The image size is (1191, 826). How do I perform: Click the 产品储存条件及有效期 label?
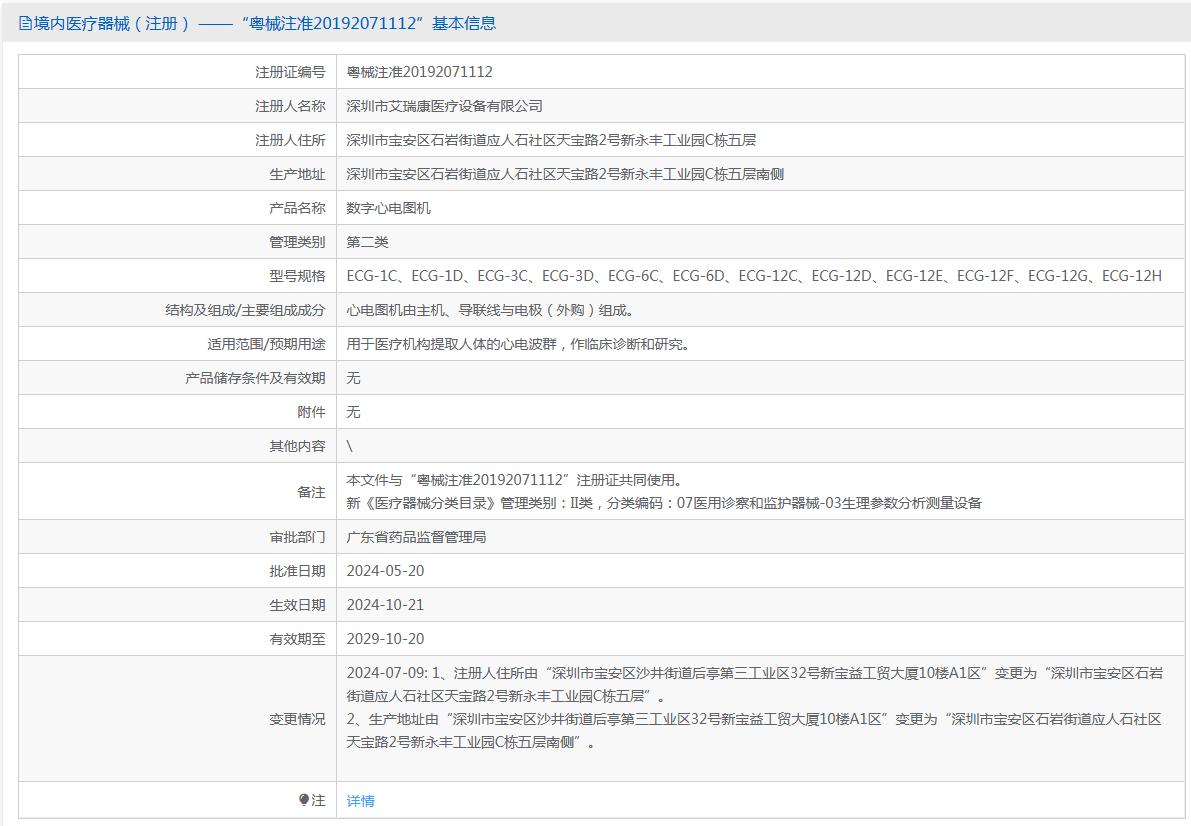[x=255, y=378]
